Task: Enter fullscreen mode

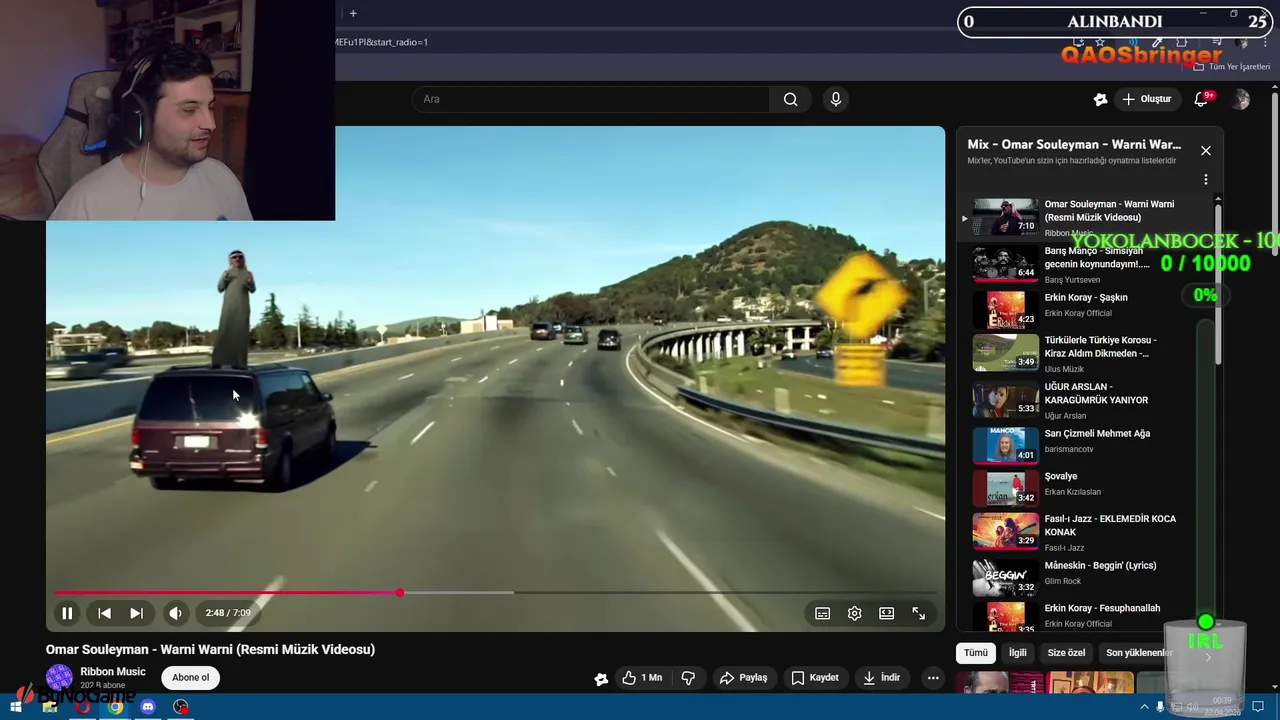Action: point(918,613)
